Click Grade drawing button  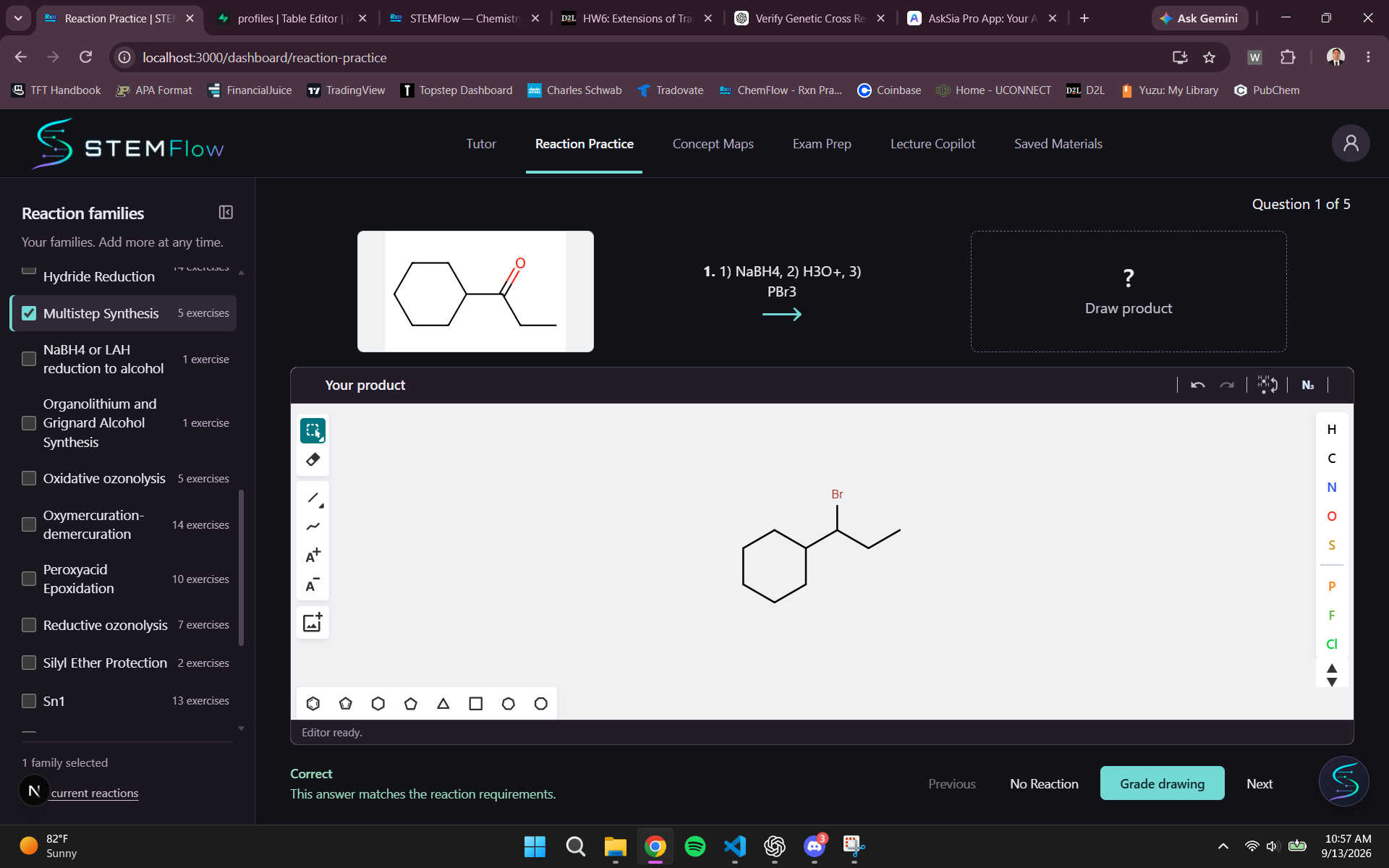click(1162, 783)
